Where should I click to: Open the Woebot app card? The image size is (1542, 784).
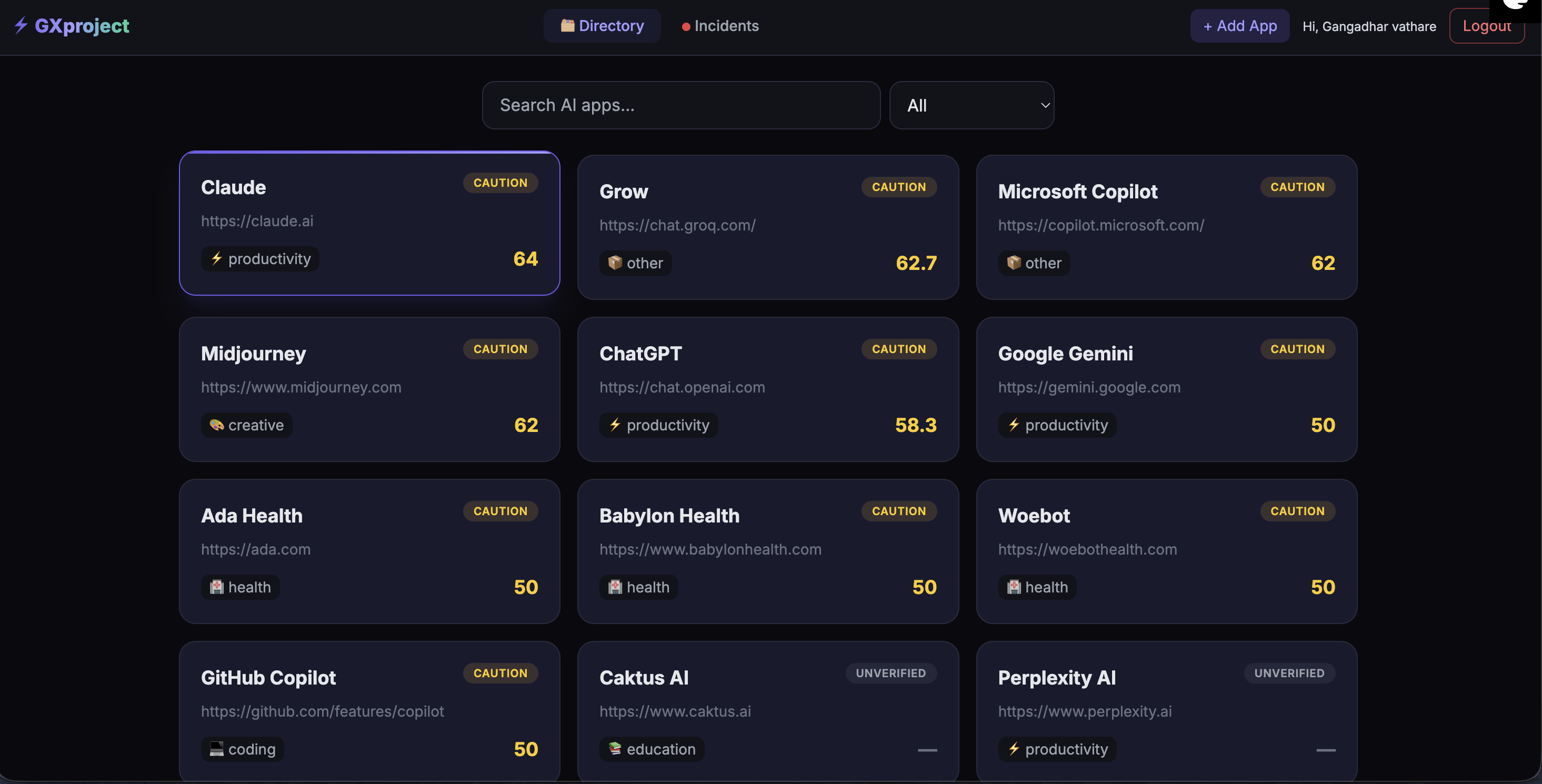click(1167, 552)
